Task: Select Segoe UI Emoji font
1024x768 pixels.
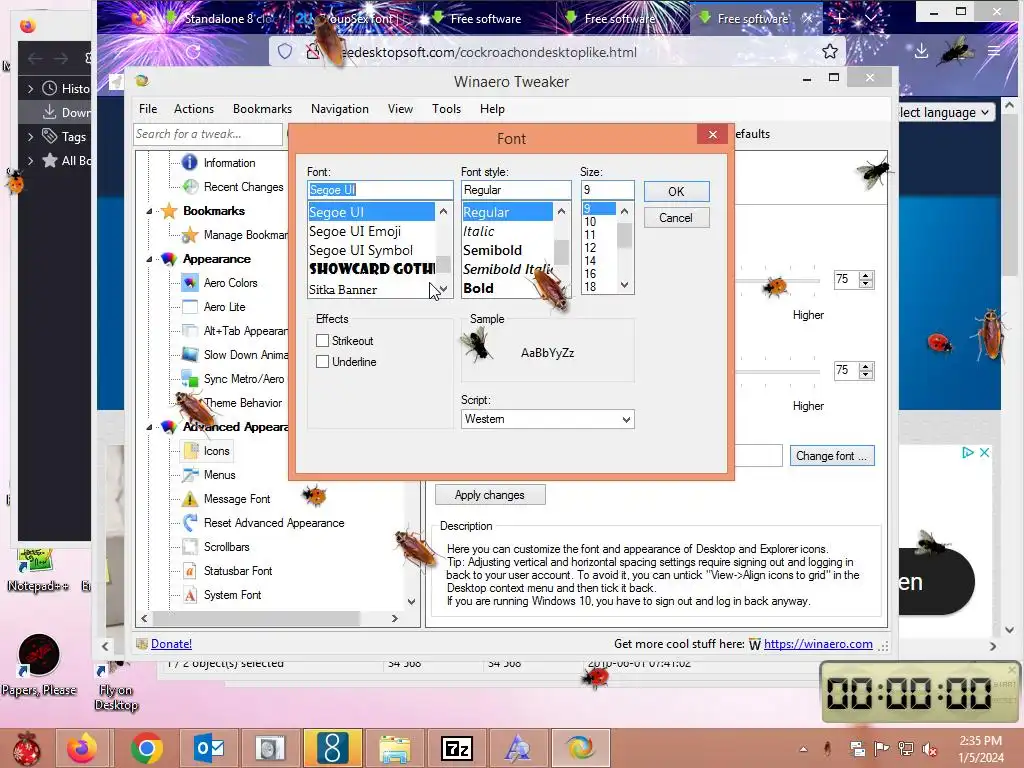Action: click(x=371, y=231)
